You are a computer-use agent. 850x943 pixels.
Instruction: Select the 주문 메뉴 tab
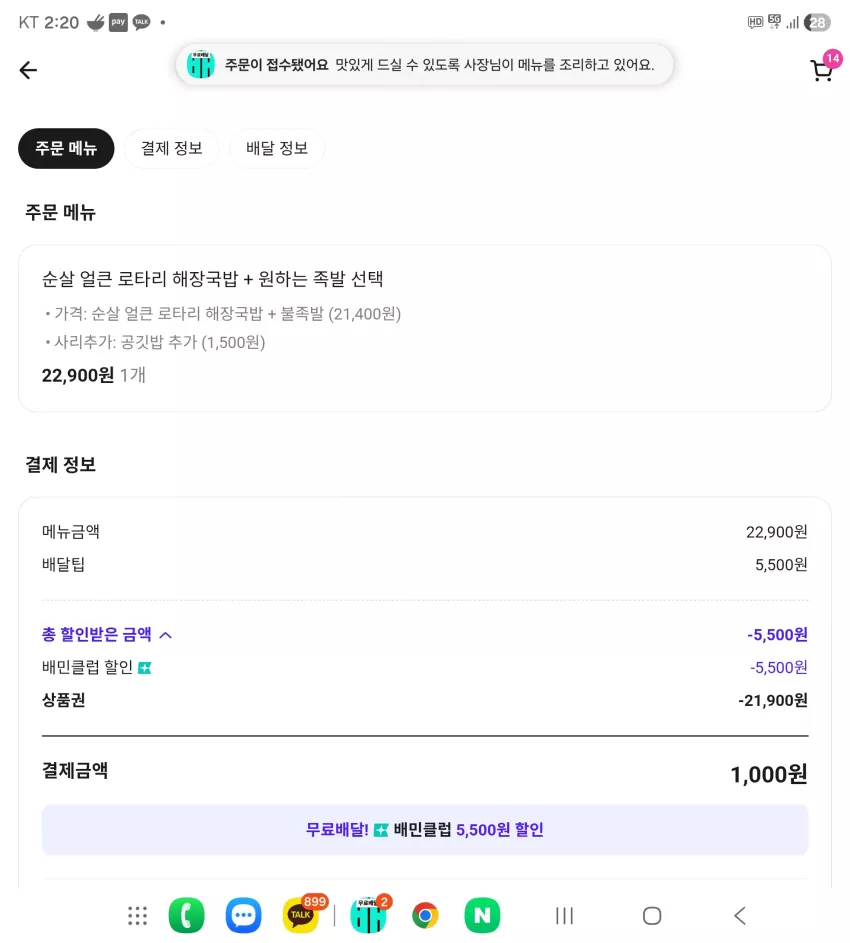[66, 149]
